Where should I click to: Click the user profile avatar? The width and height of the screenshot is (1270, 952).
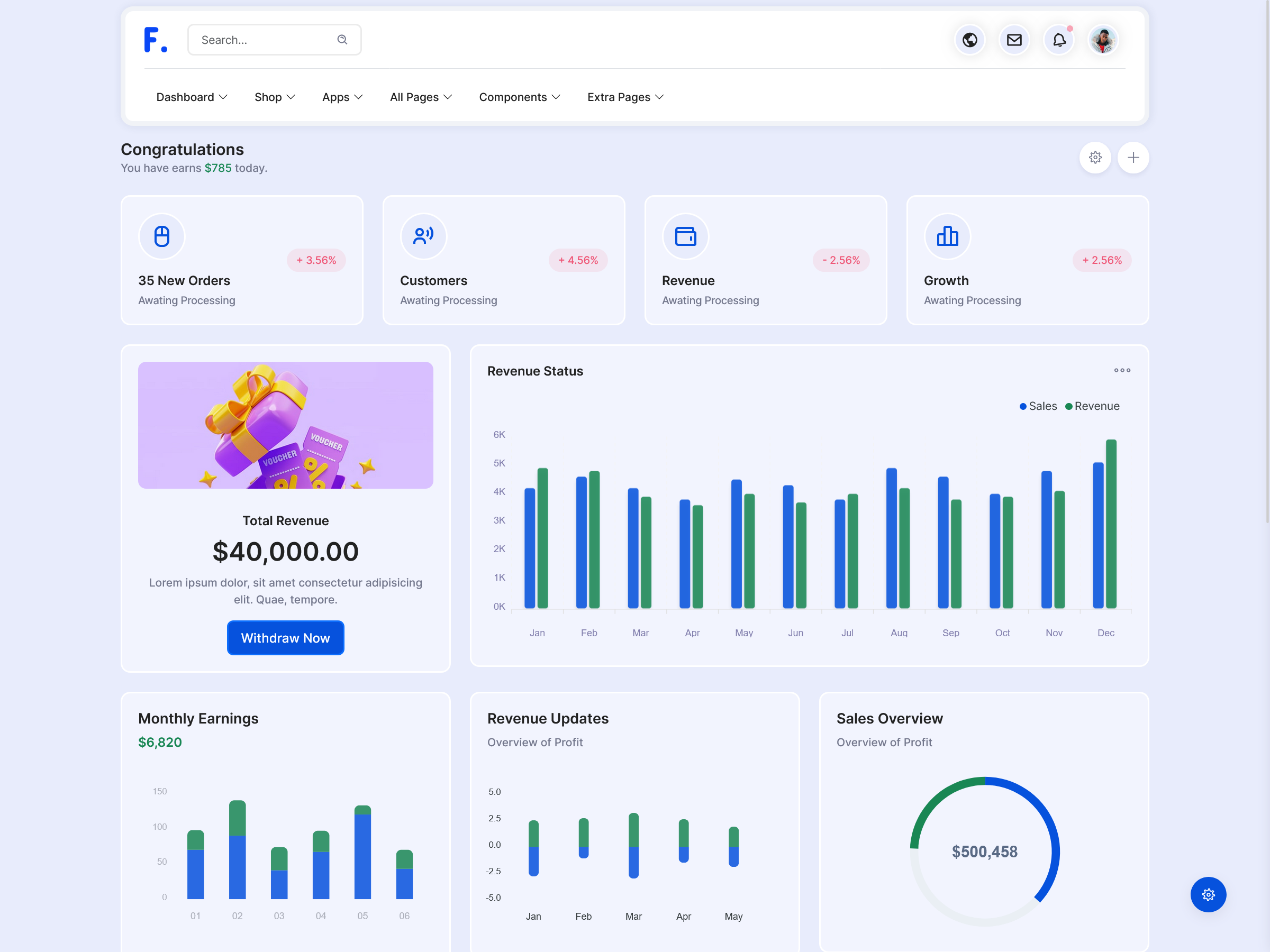(x=1102, y=40)
